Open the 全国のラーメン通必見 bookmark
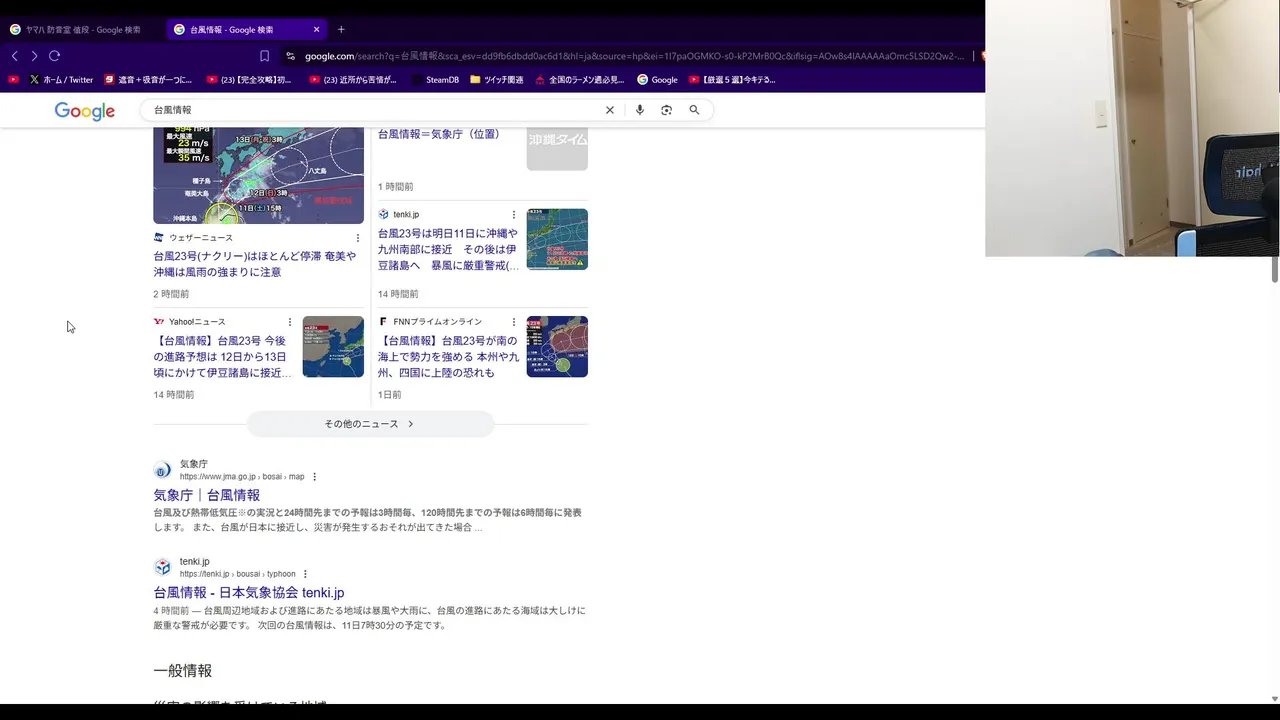Image resolution: width=1280 pixels, height=720 pixels. click(x=579, y=79)
